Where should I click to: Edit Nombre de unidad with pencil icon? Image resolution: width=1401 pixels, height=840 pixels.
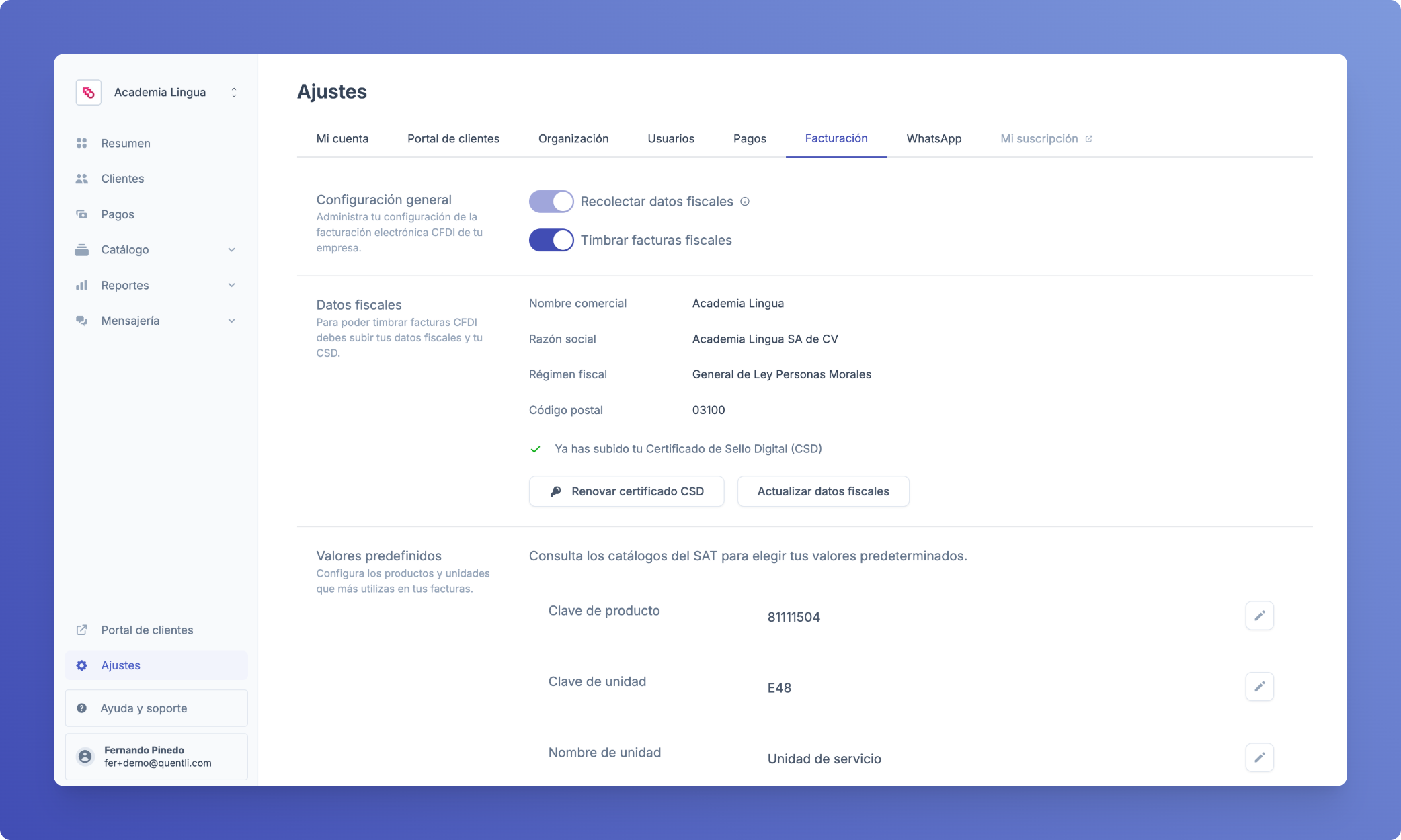[1259, 757]
